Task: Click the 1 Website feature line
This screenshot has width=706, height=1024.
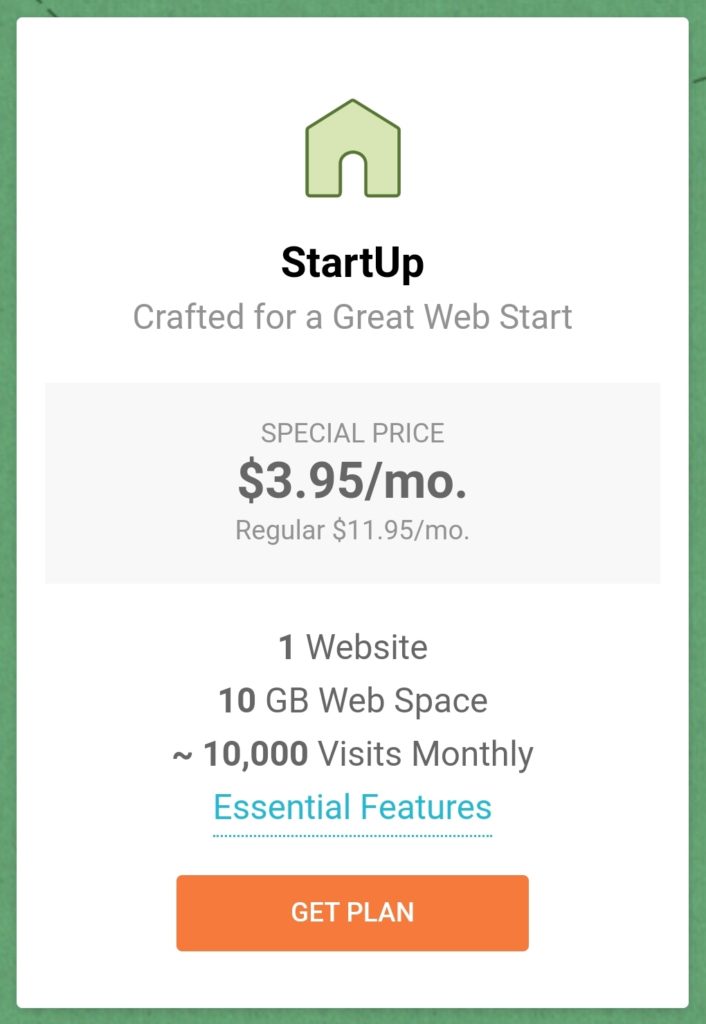Action: tap(353, 647)
